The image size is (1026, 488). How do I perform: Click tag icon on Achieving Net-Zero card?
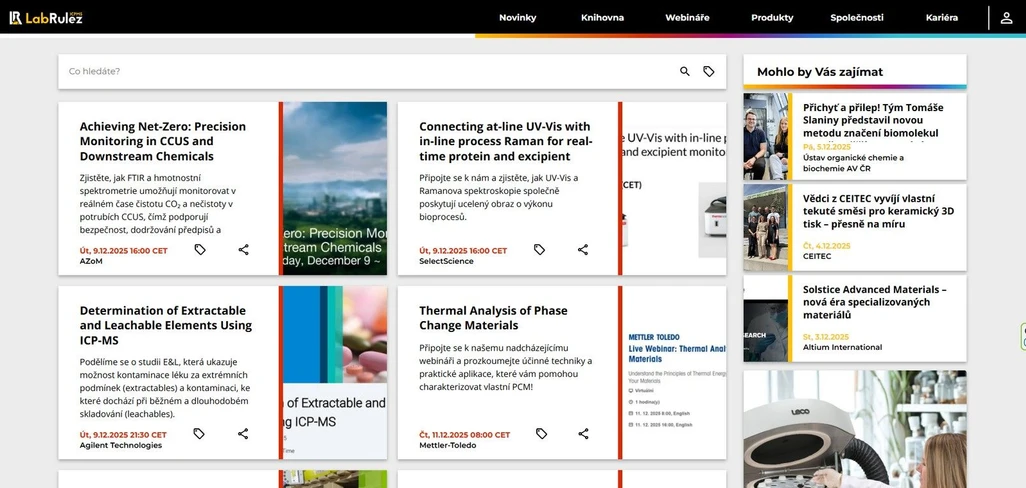click(x=200, y=250)
